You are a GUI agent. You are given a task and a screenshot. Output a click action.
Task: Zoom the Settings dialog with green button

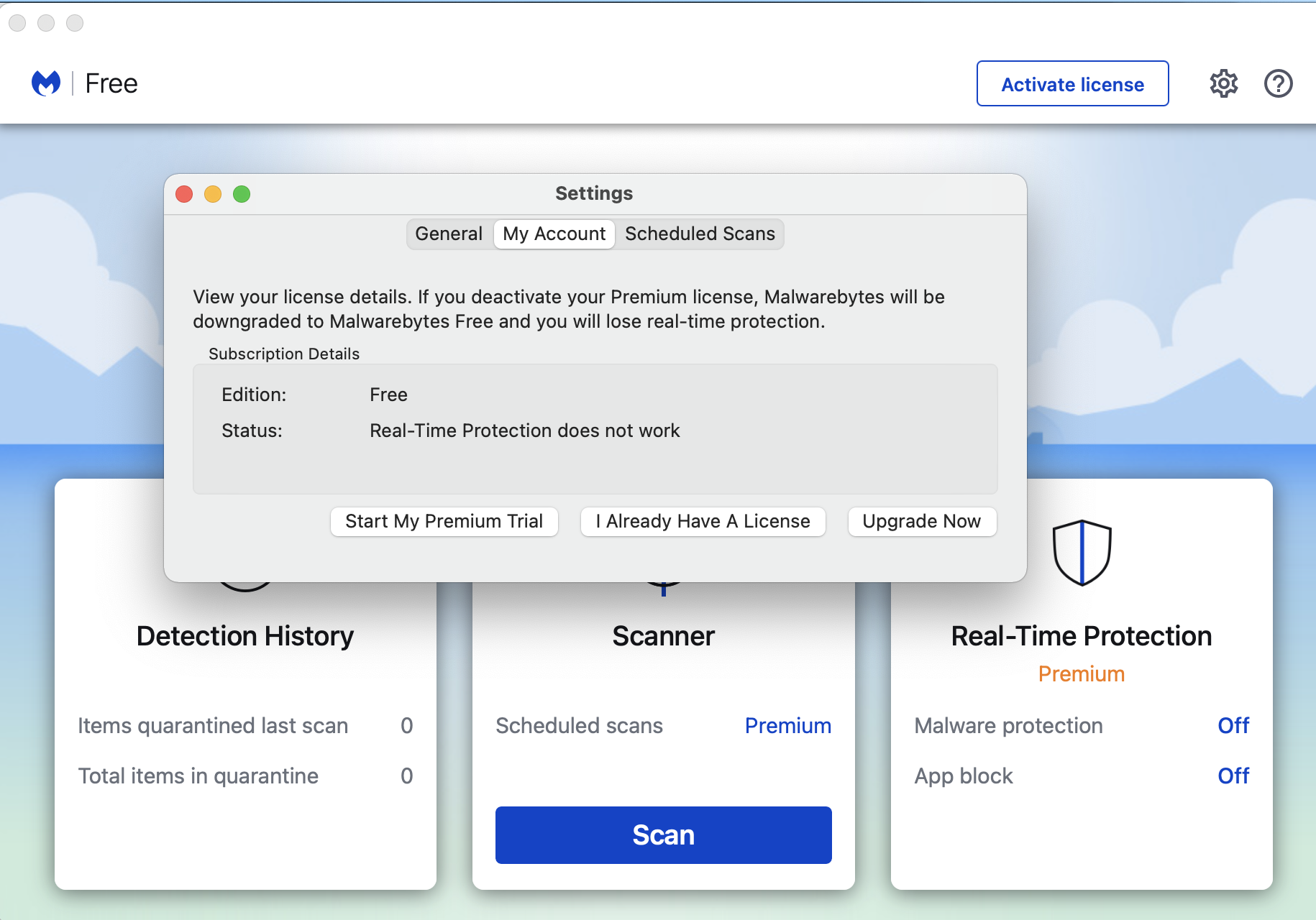242,194
